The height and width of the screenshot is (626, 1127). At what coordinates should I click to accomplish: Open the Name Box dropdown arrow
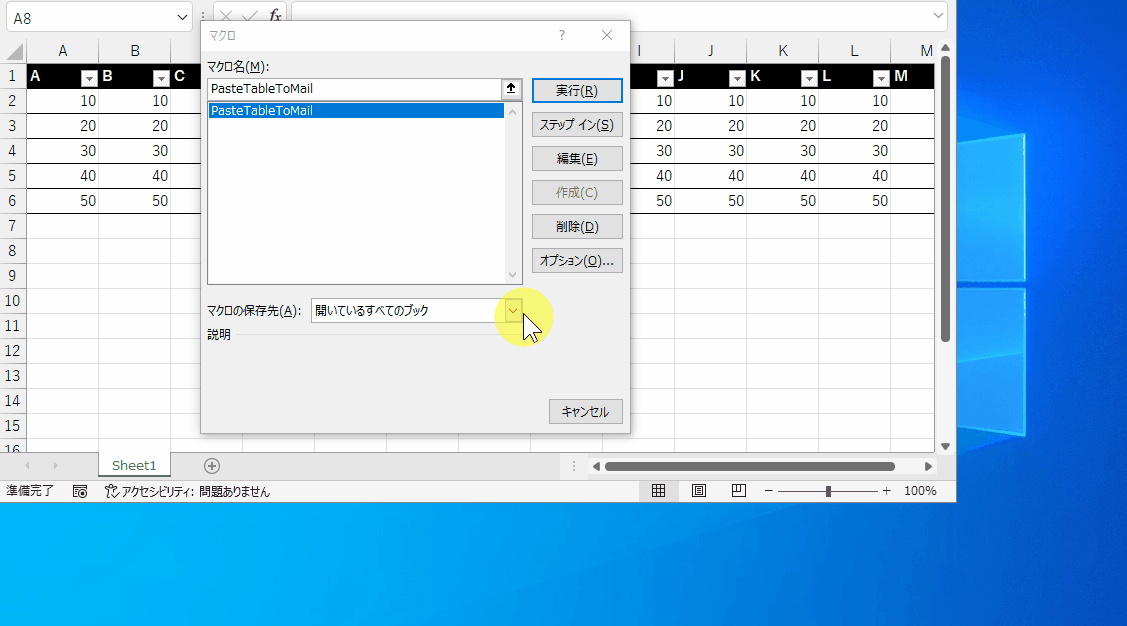pyautogui.click(x=182, y=18)
